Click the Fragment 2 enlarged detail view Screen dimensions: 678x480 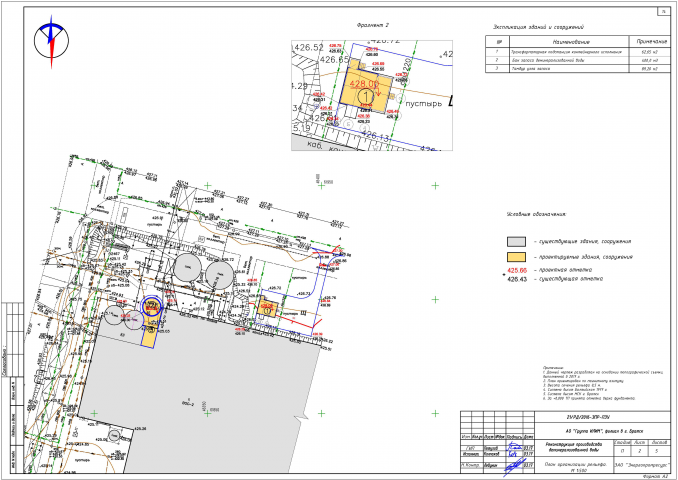pos(372,96)
